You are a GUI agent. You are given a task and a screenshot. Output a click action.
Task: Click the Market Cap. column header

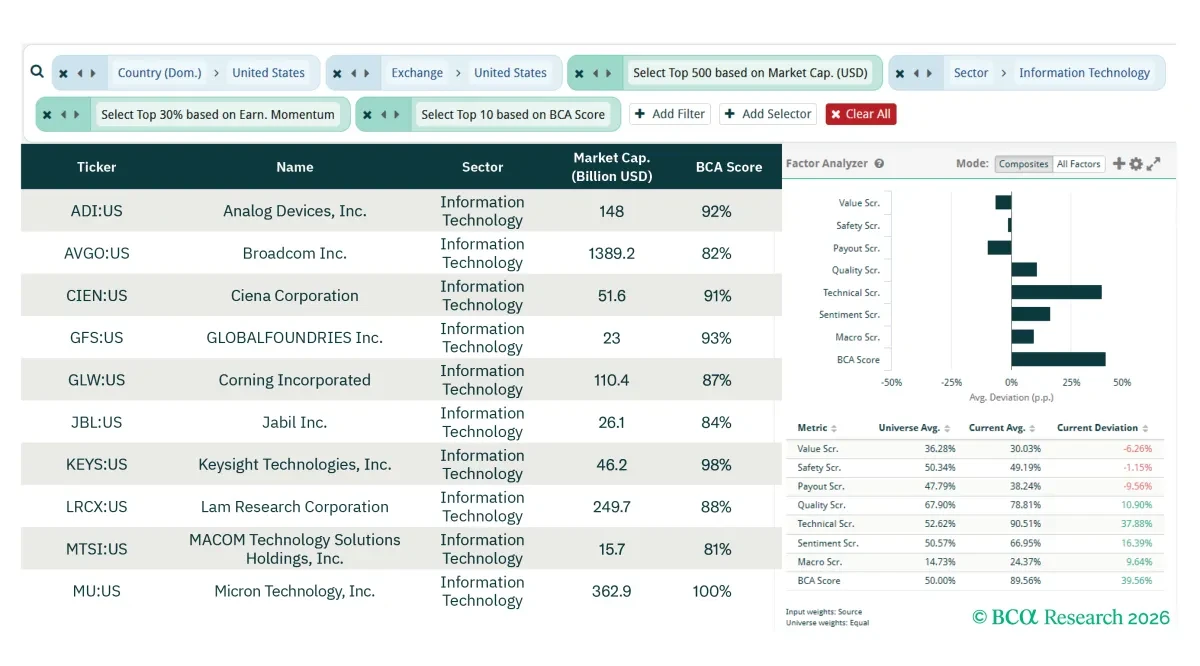(611, 167)
